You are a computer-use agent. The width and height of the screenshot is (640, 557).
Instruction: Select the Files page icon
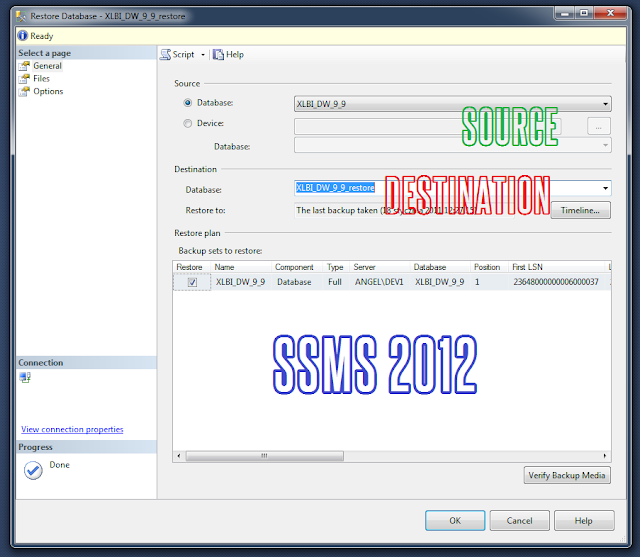(24, 79)
